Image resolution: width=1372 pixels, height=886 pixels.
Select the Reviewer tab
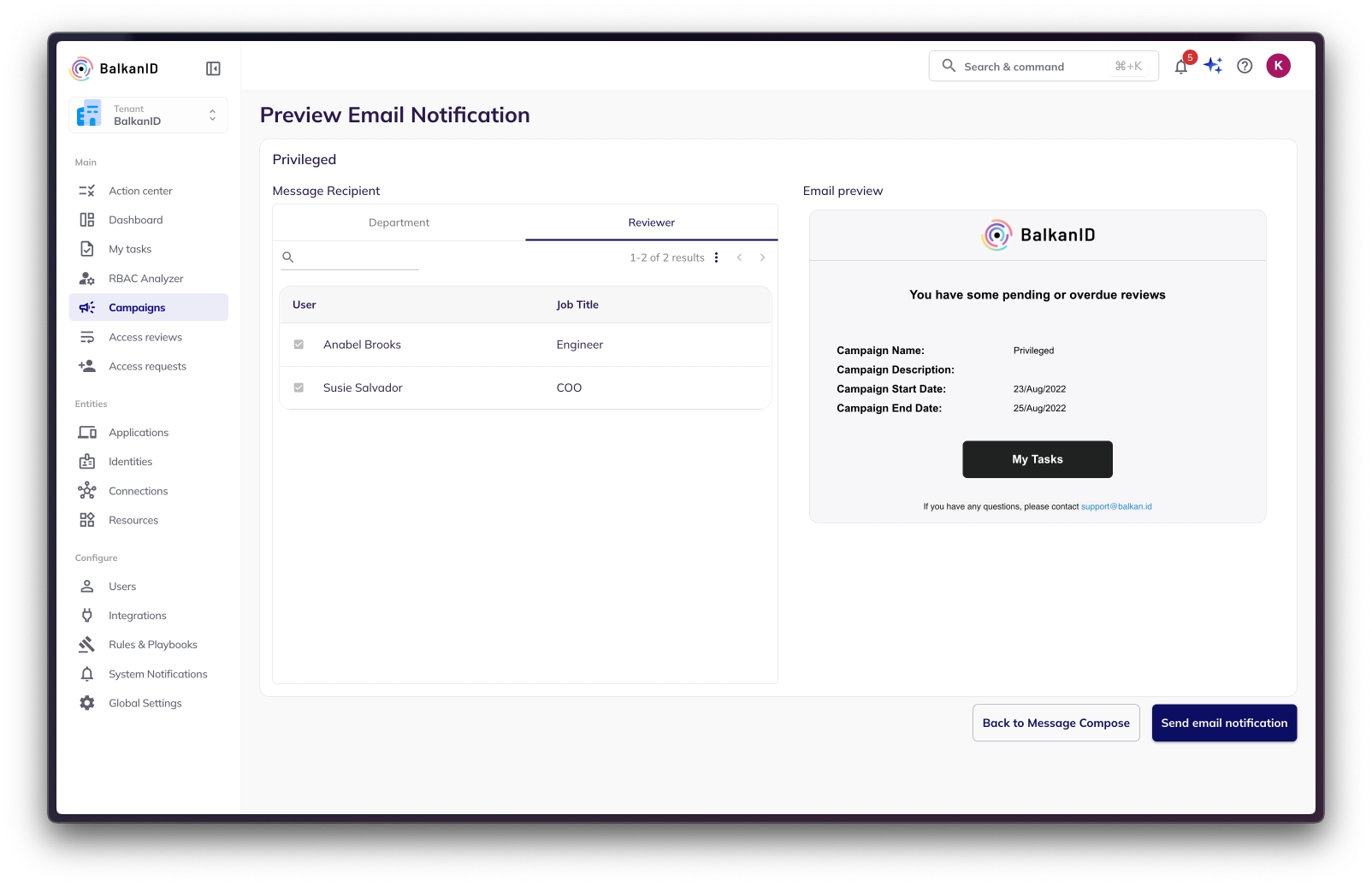651,222
